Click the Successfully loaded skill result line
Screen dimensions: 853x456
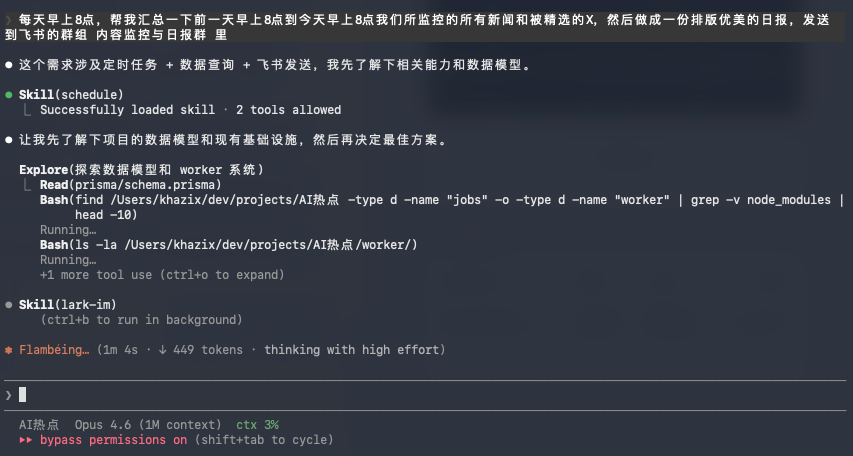click(x=190, y=110)
